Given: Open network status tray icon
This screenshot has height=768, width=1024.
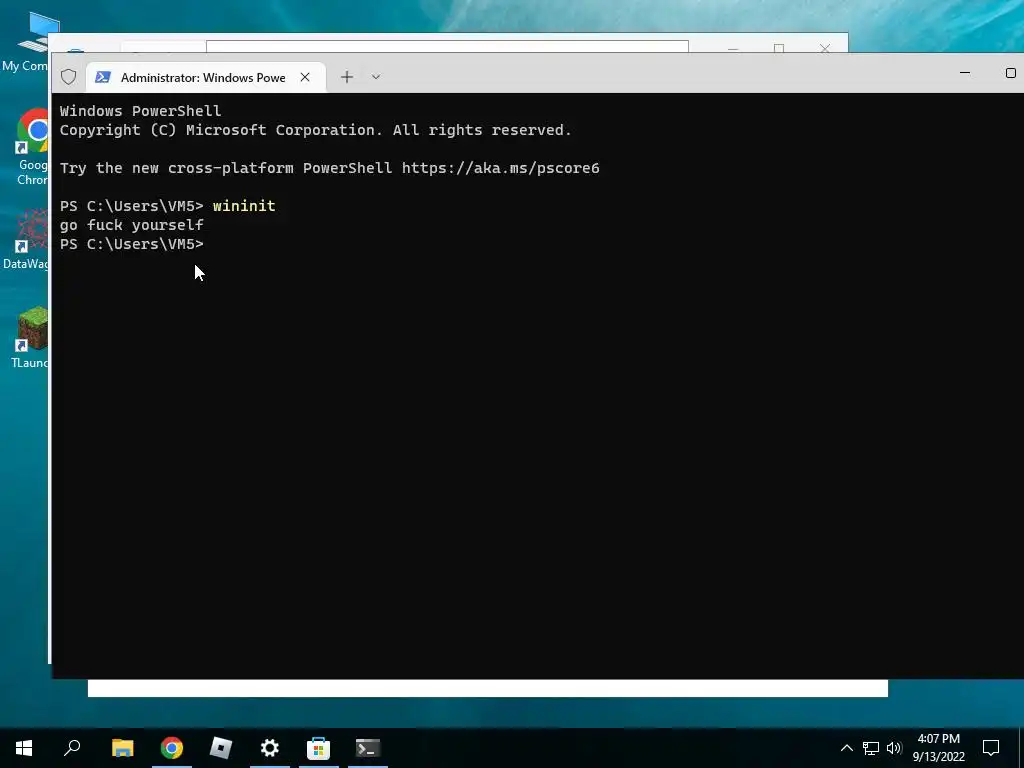Looking at the screenshot, I should (x=871, y=748).
